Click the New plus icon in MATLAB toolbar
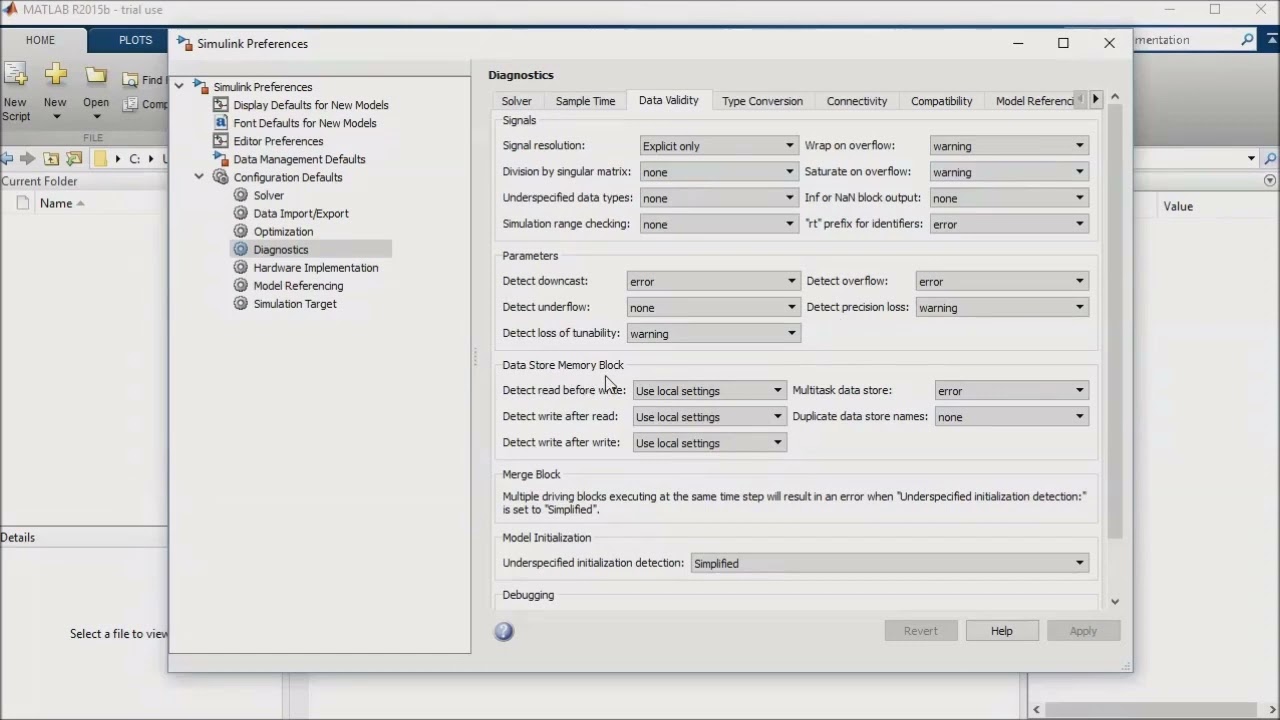The height and width of the screenshot is (720, 1280). click(x=56, y=74)
